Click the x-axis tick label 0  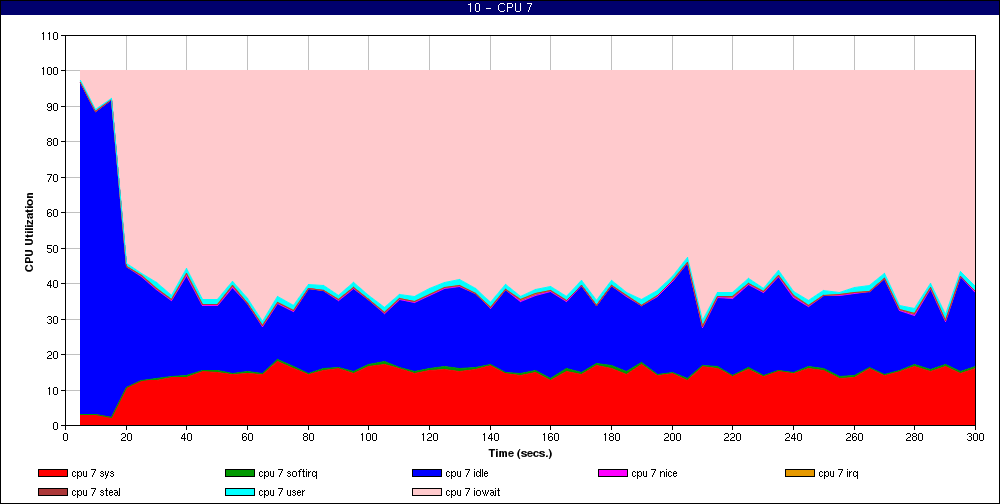pos(65,437)
